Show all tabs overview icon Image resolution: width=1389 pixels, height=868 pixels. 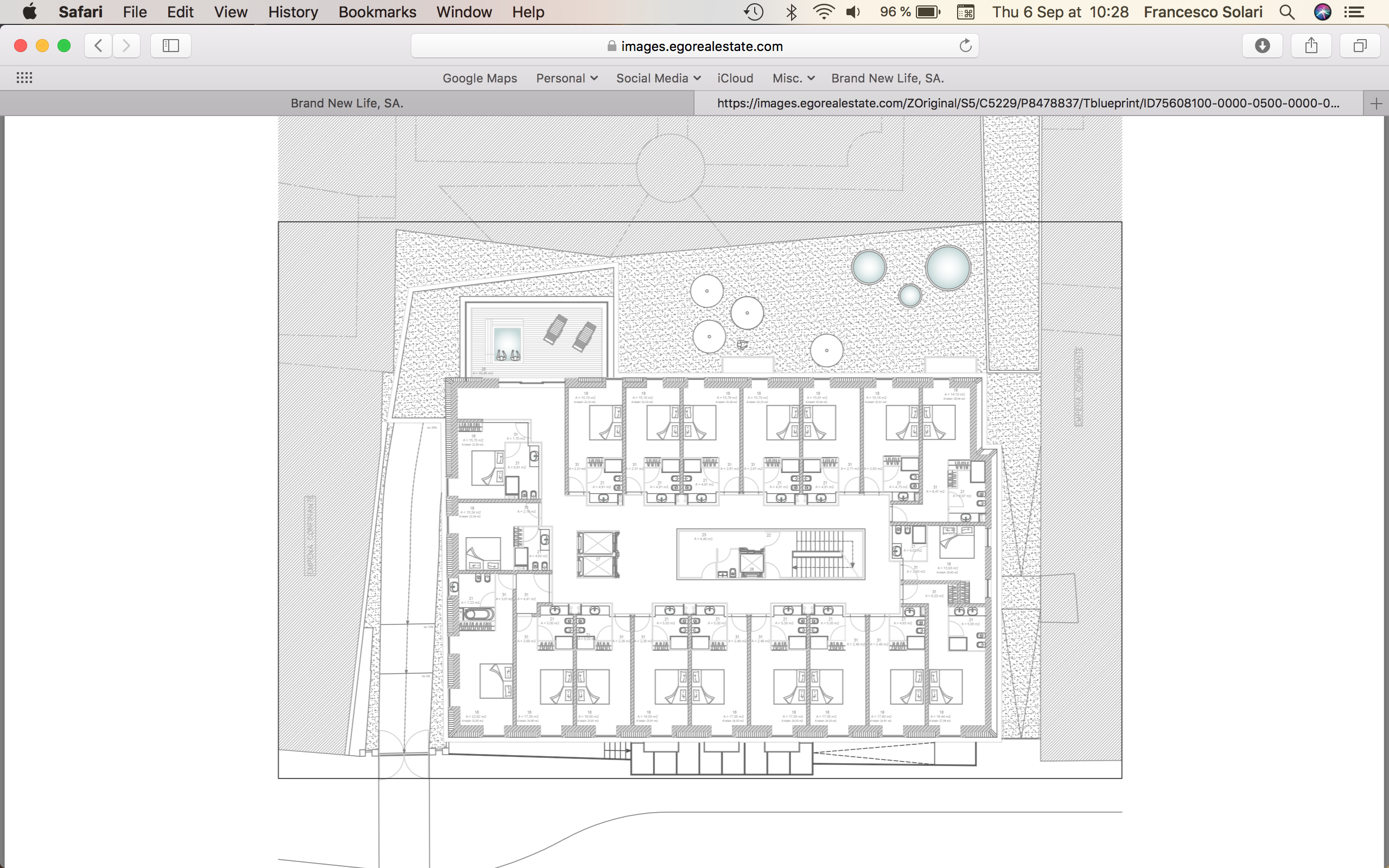(x=1360, y=46)
